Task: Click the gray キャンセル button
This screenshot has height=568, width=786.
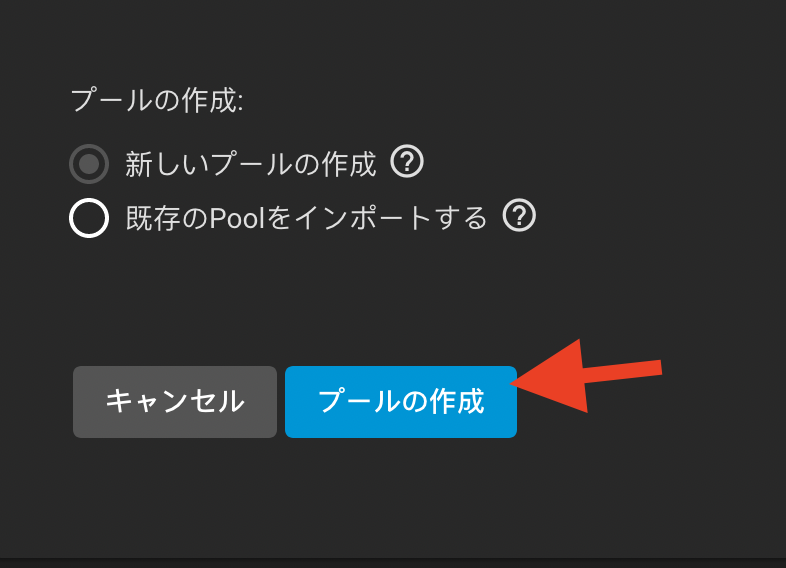Action: click(x=175, y=402)
